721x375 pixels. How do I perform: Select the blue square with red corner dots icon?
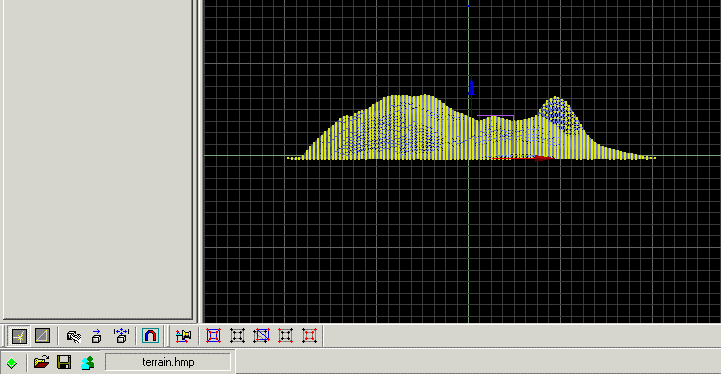213,336
